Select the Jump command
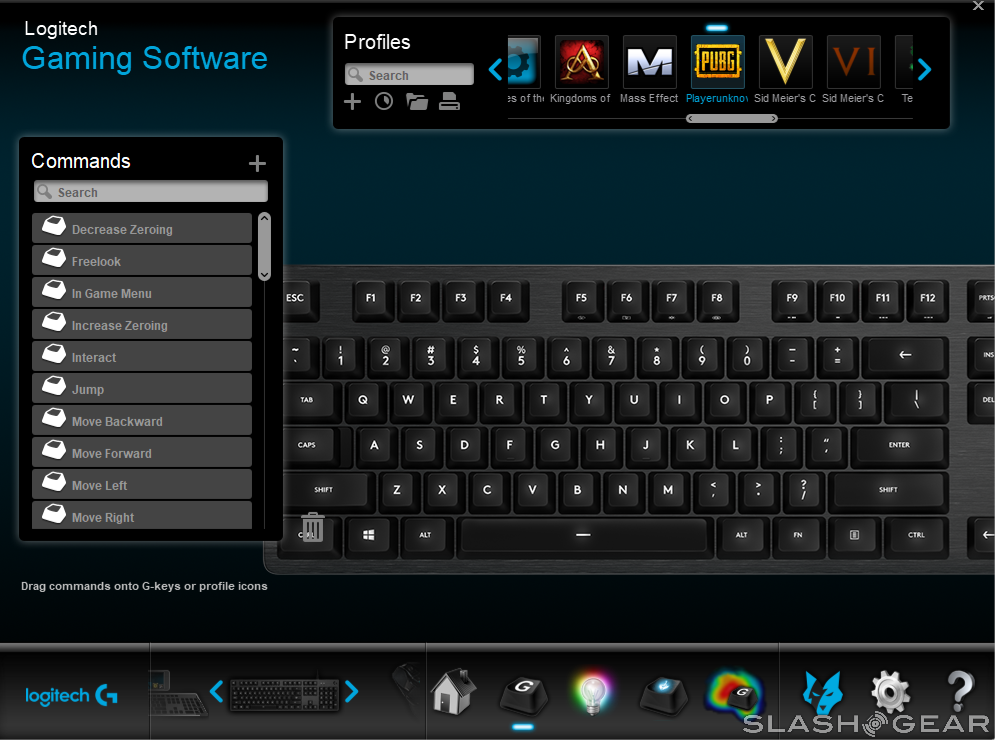Viewport: 995px width, 740px height. coord(142,388)
